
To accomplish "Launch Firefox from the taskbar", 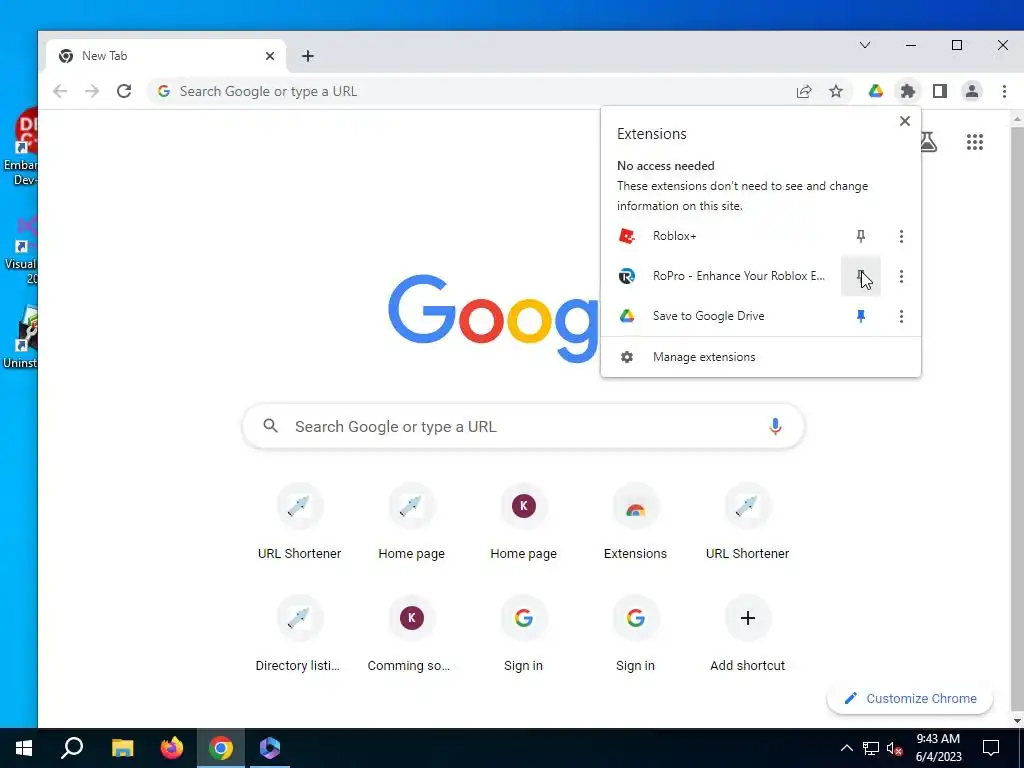I will click(172, 748).
